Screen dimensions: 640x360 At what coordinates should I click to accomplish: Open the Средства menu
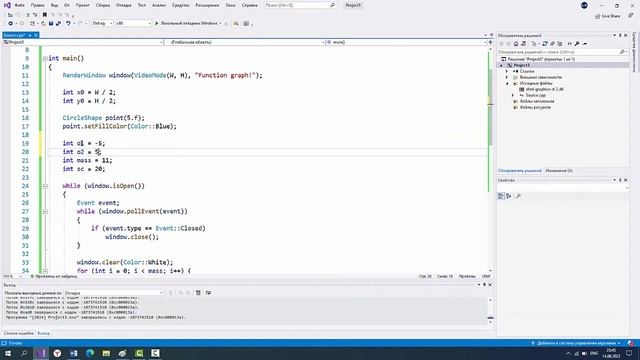coord(180,5)
